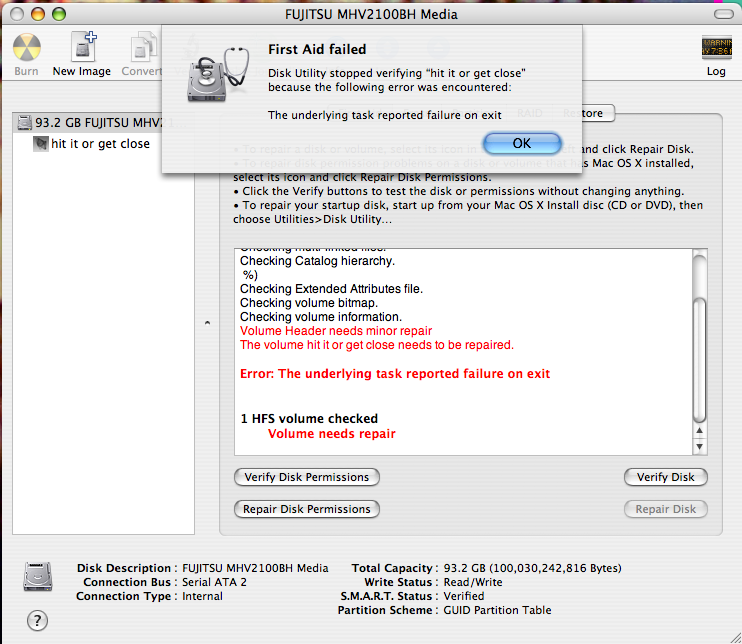The image size is (742, 644).
Task: Click 'Checking volume bitmap.' log line
Action: [x=309, y=303]
